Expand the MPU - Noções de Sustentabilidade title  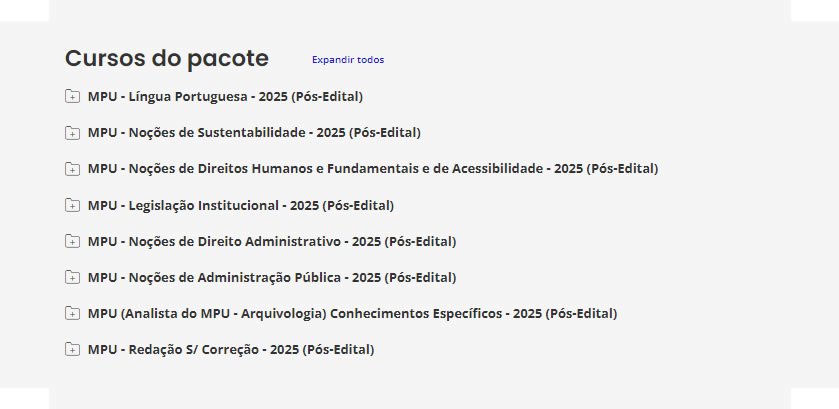(x=254, y=133)
